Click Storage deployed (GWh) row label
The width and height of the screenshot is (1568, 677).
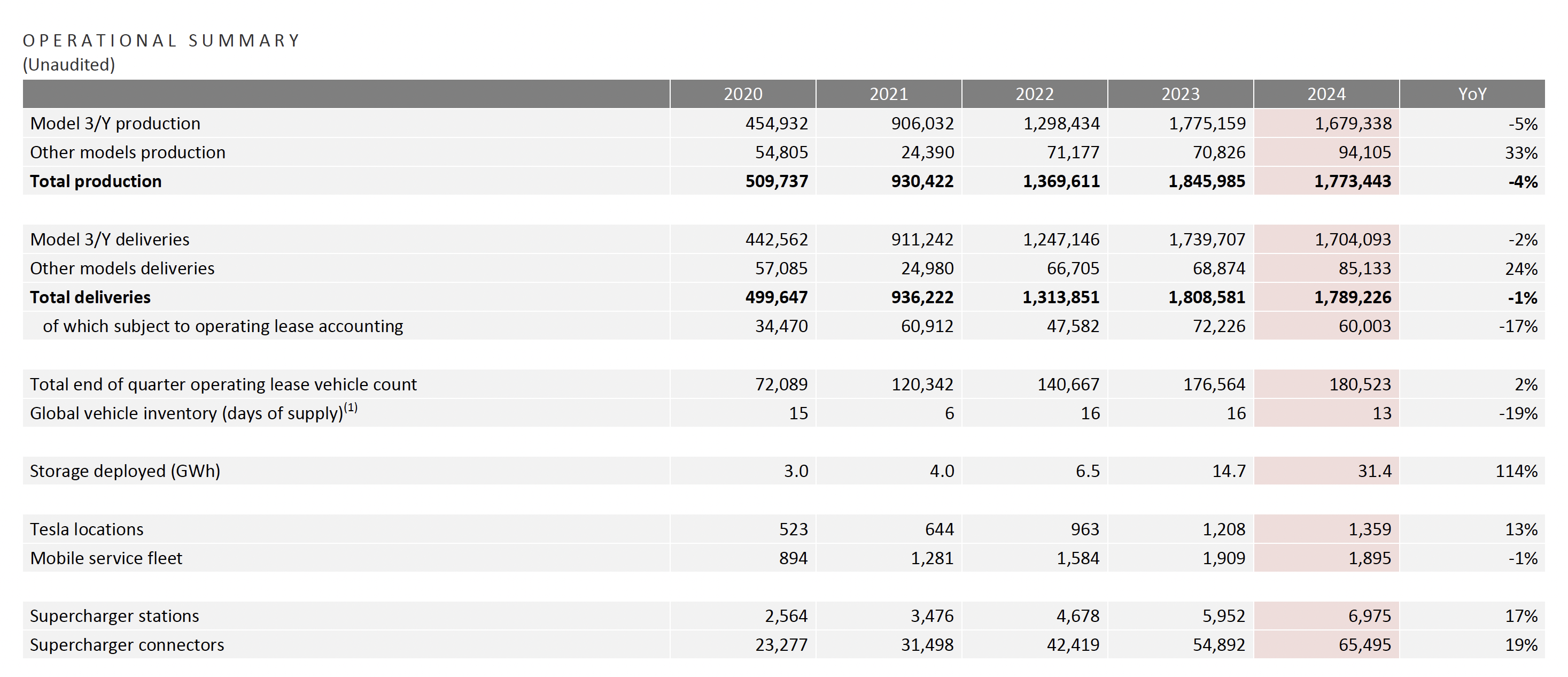pyautogui.click(x=125, y=471)
